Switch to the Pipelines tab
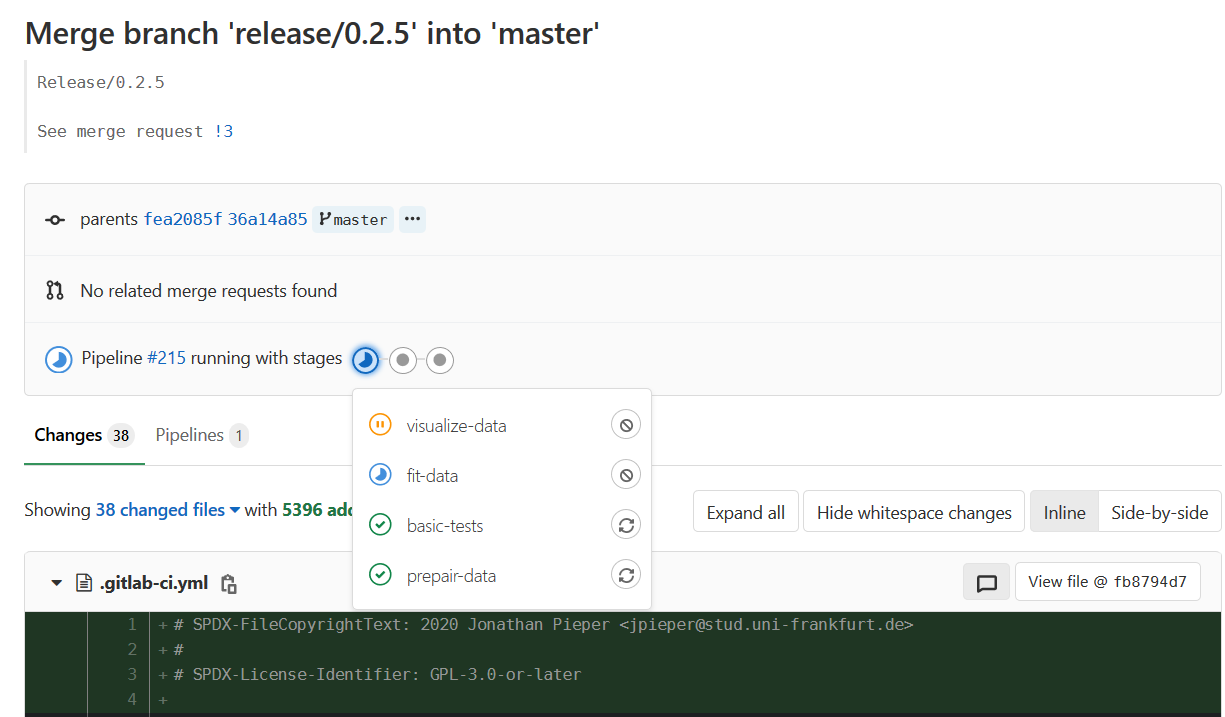 pos(190,434)
